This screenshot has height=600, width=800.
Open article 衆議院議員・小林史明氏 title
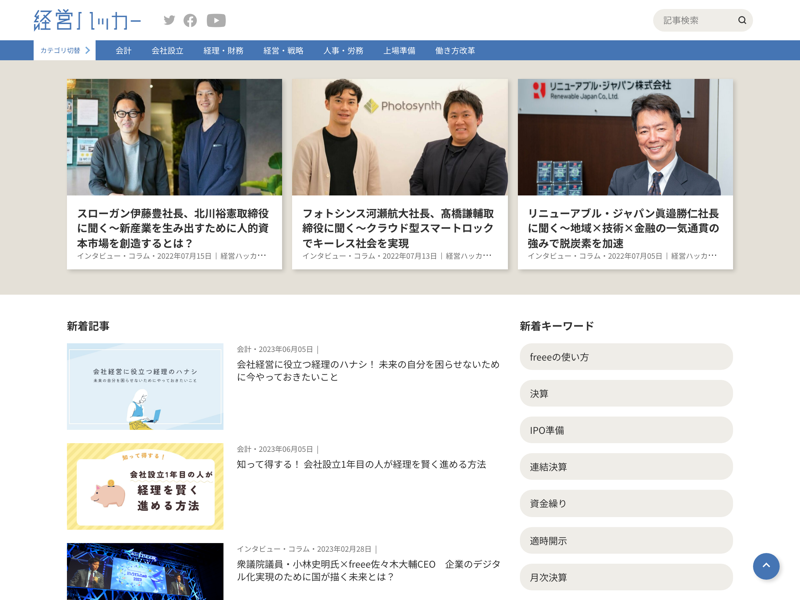pos(368,570)
